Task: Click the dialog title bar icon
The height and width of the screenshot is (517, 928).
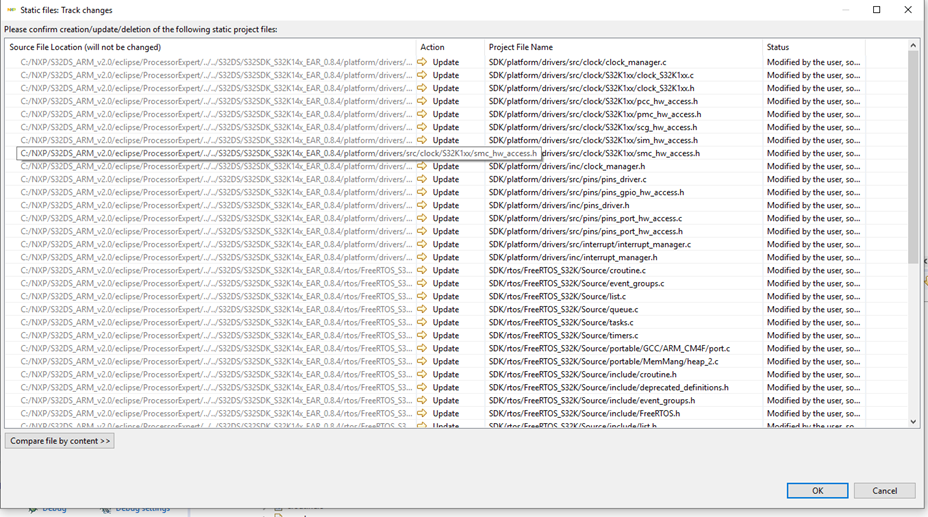Action: 11,10
